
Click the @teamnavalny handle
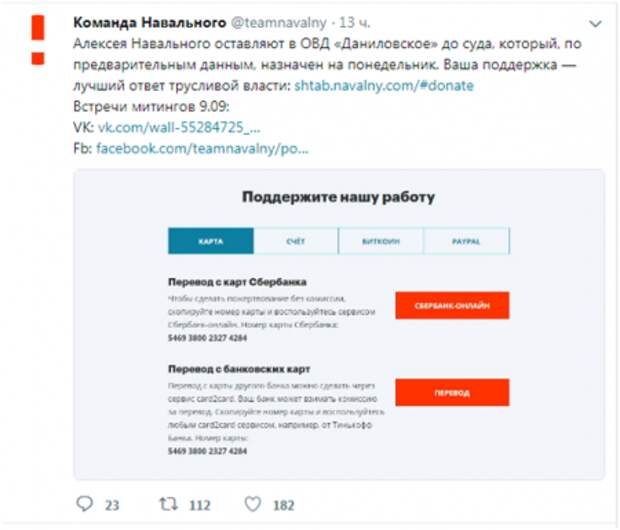[x=279, y=23]
